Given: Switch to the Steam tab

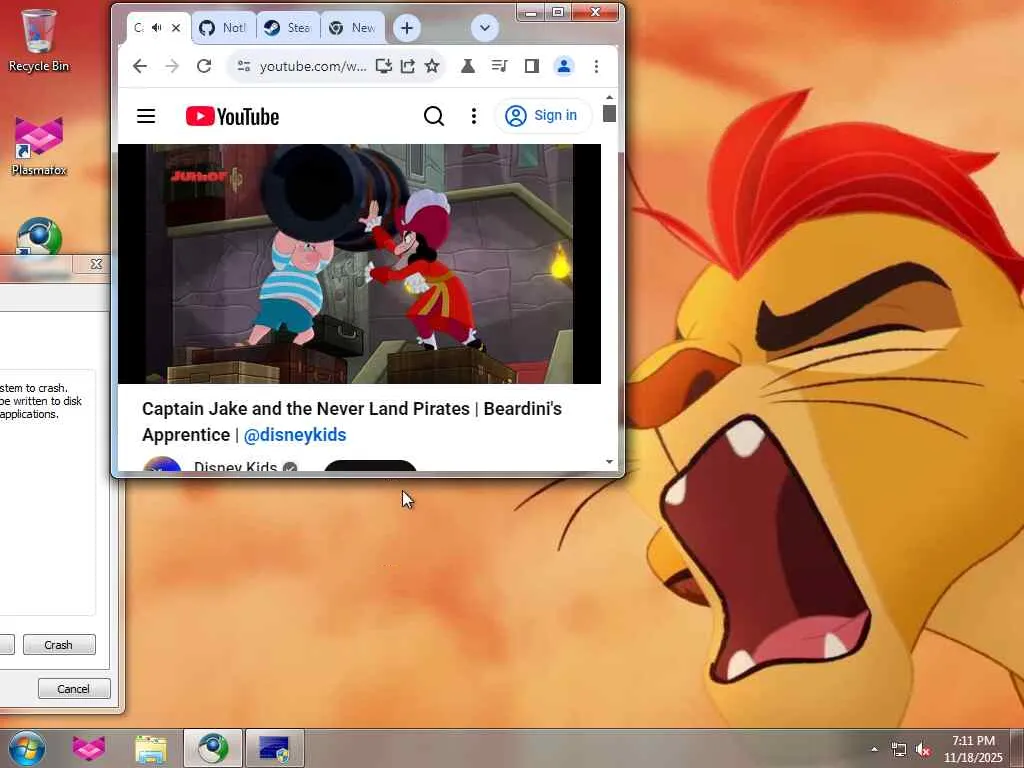Looking at the screenshot, I should coord(288,27).
